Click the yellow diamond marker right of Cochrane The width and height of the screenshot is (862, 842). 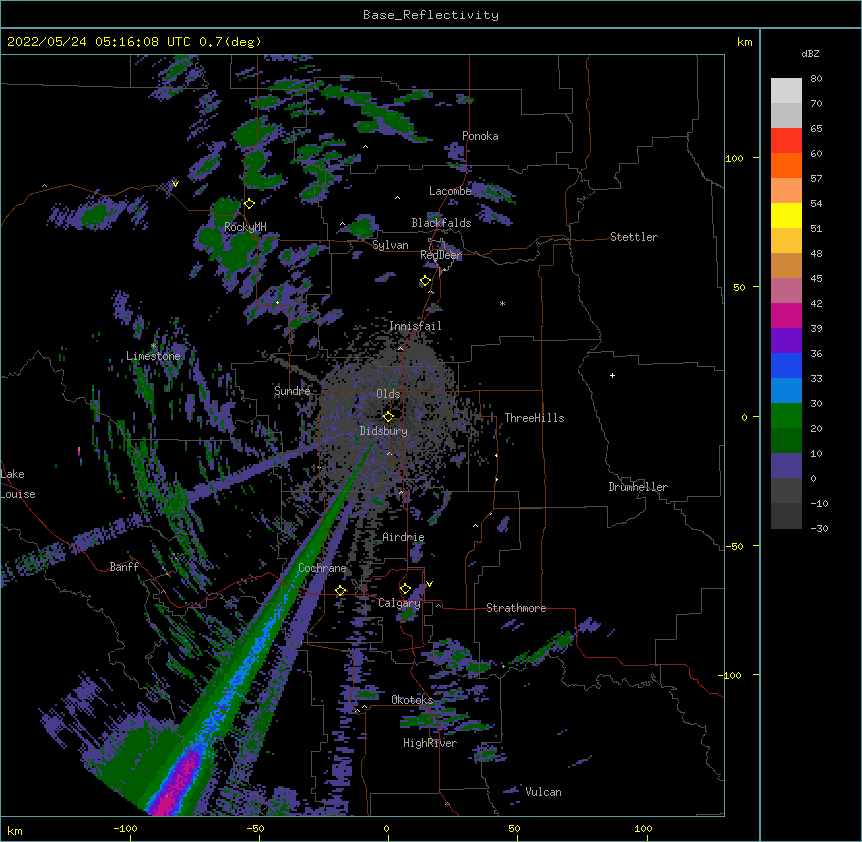pos(340,590)
